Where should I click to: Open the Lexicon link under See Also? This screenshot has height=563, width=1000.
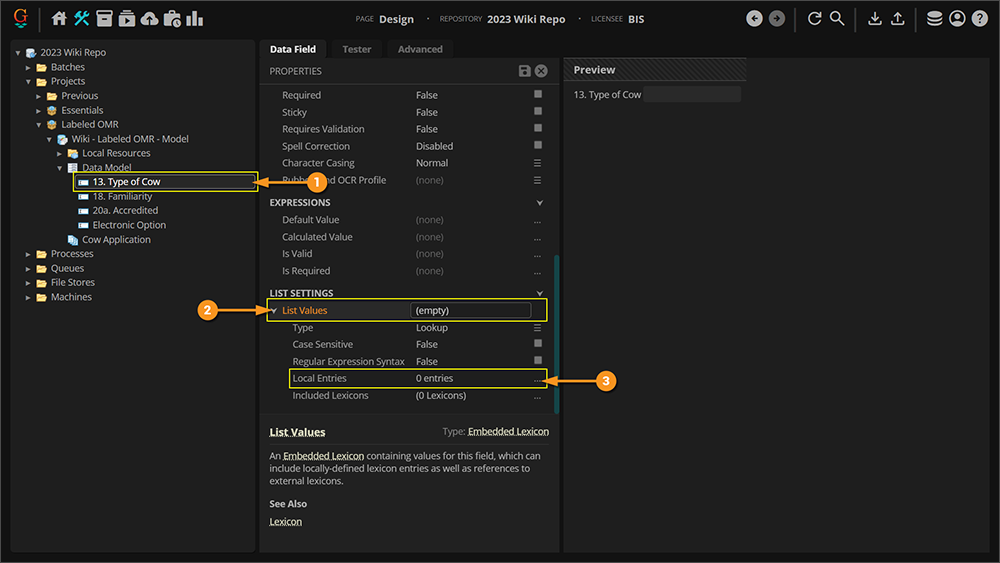click(285, 522)
